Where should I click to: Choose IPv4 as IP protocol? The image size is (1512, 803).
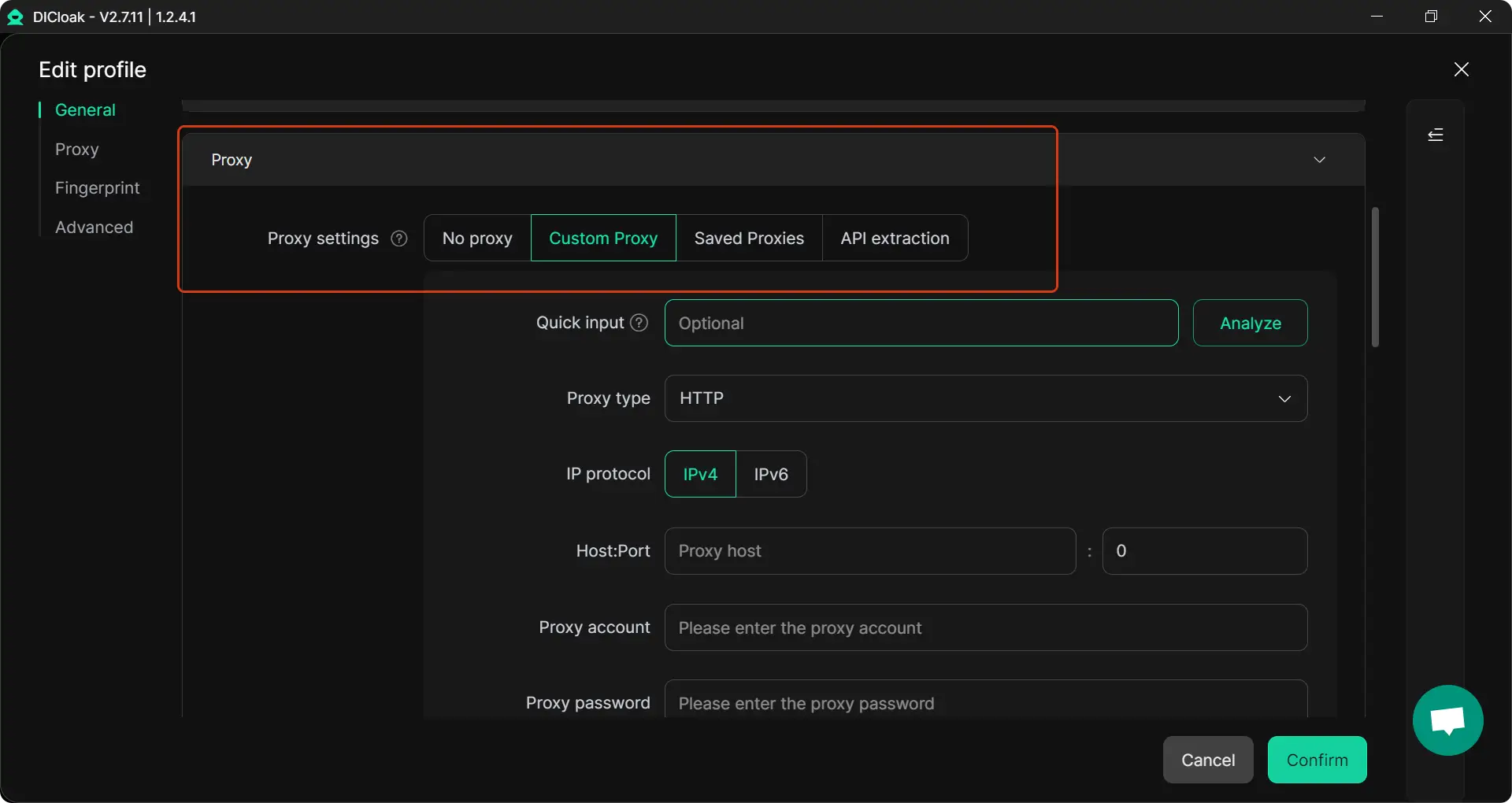700,474
